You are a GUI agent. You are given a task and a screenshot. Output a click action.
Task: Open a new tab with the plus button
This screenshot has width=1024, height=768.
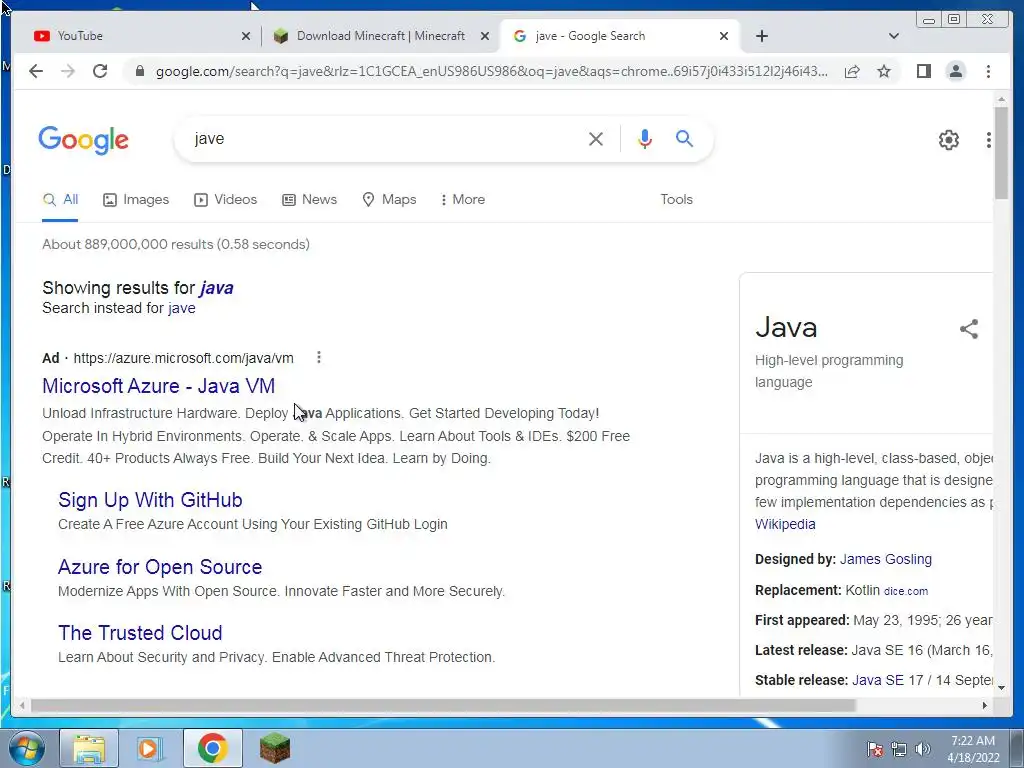click(x=761, y=36)
